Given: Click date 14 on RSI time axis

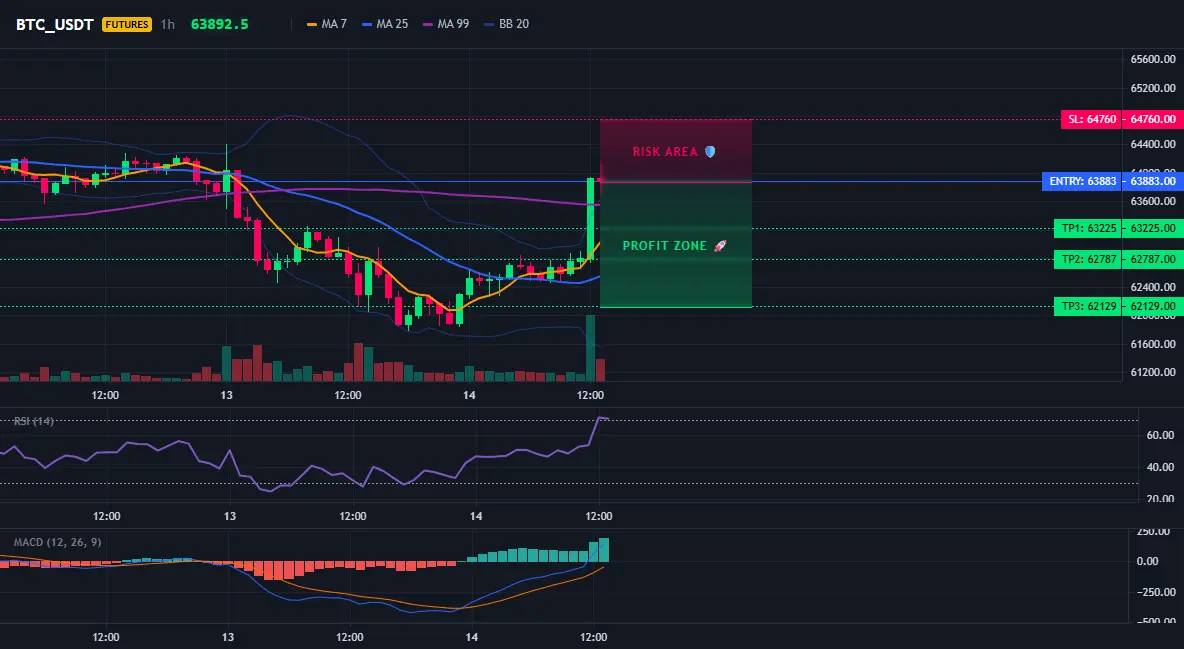Looking at the screenshot, I should pos(476,516).
